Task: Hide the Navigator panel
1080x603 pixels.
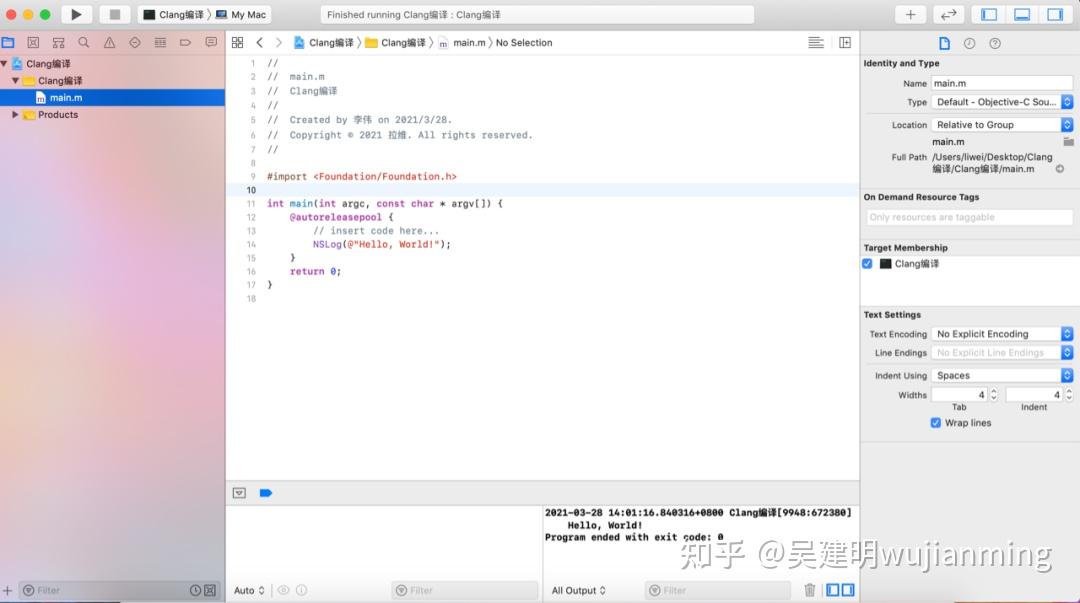Action: pyautogui.click(x=989, y=14)
